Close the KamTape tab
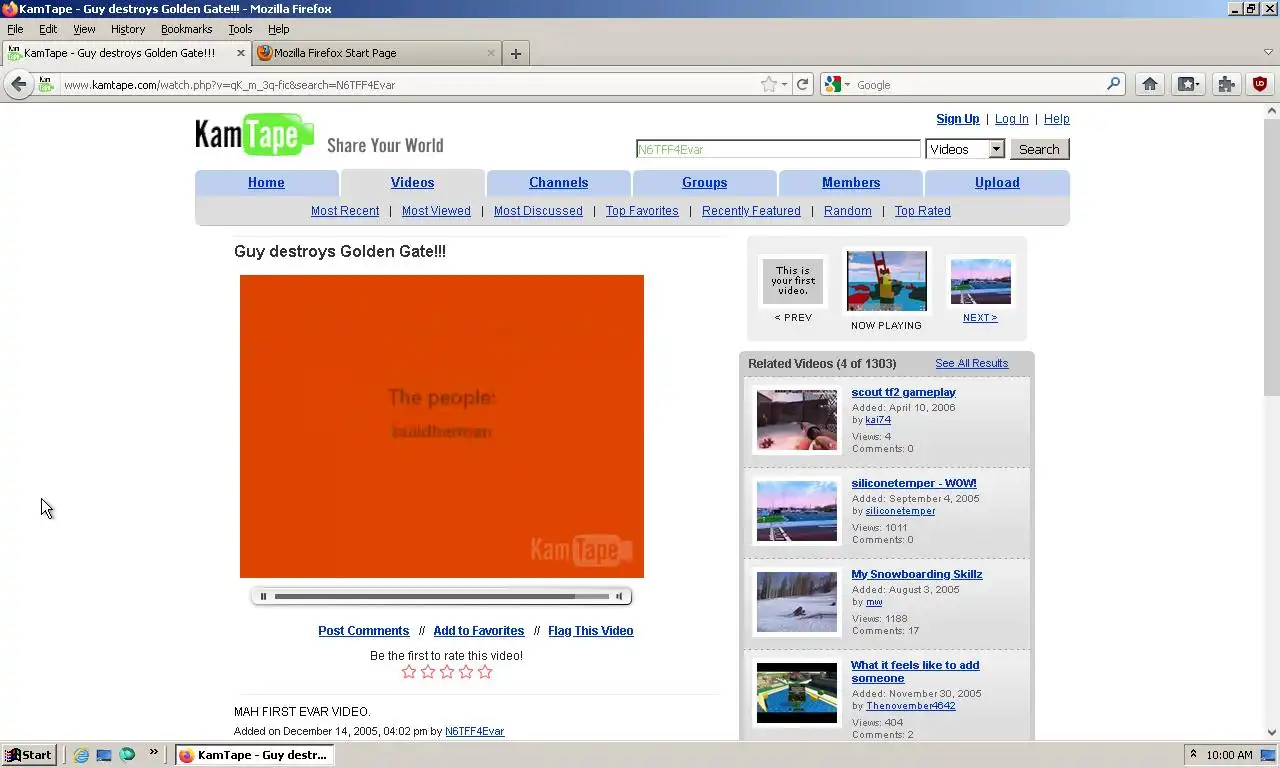This screenshot has height=768, width=1280. [241, 53]
